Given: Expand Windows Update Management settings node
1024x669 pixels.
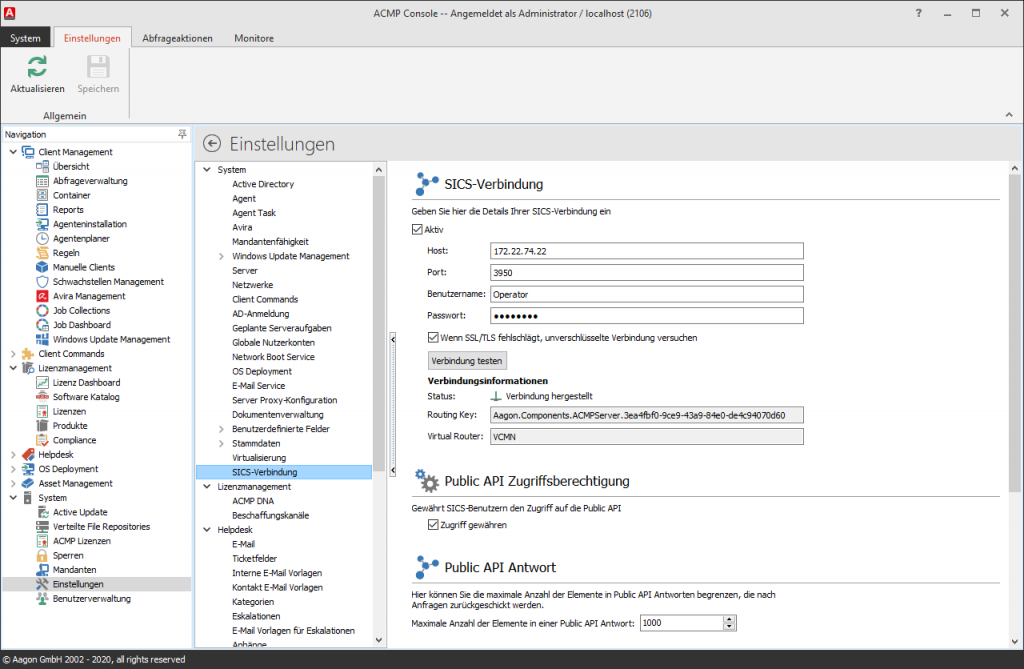Looking at the screenshot, I should 221,256.
